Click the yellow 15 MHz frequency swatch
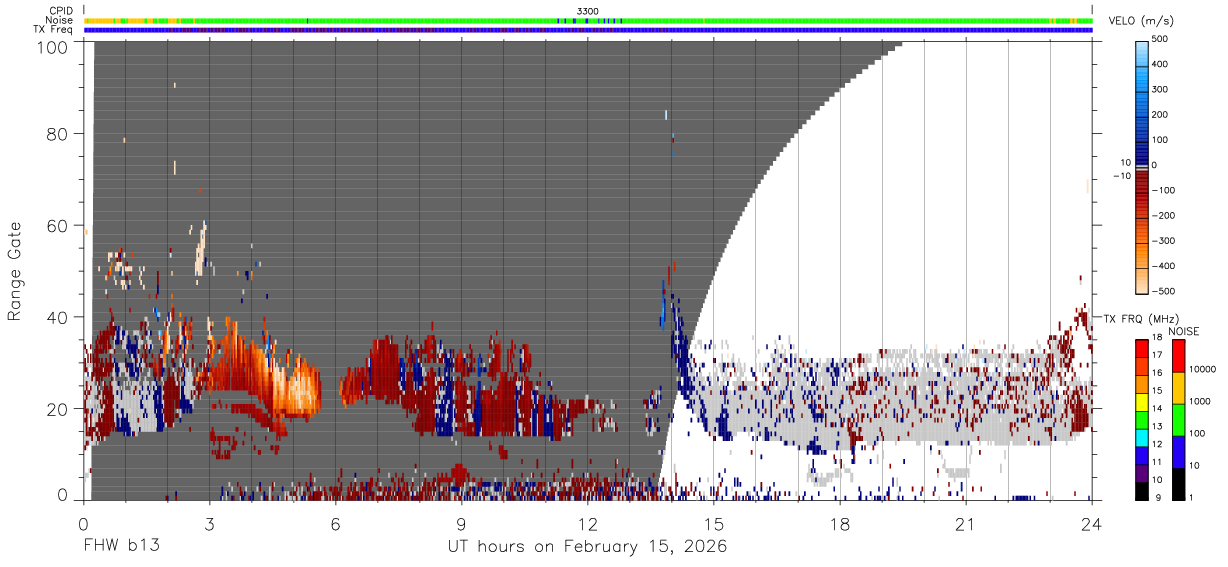This screenshot has height=567, width=1228. (x=1142, y=401)
